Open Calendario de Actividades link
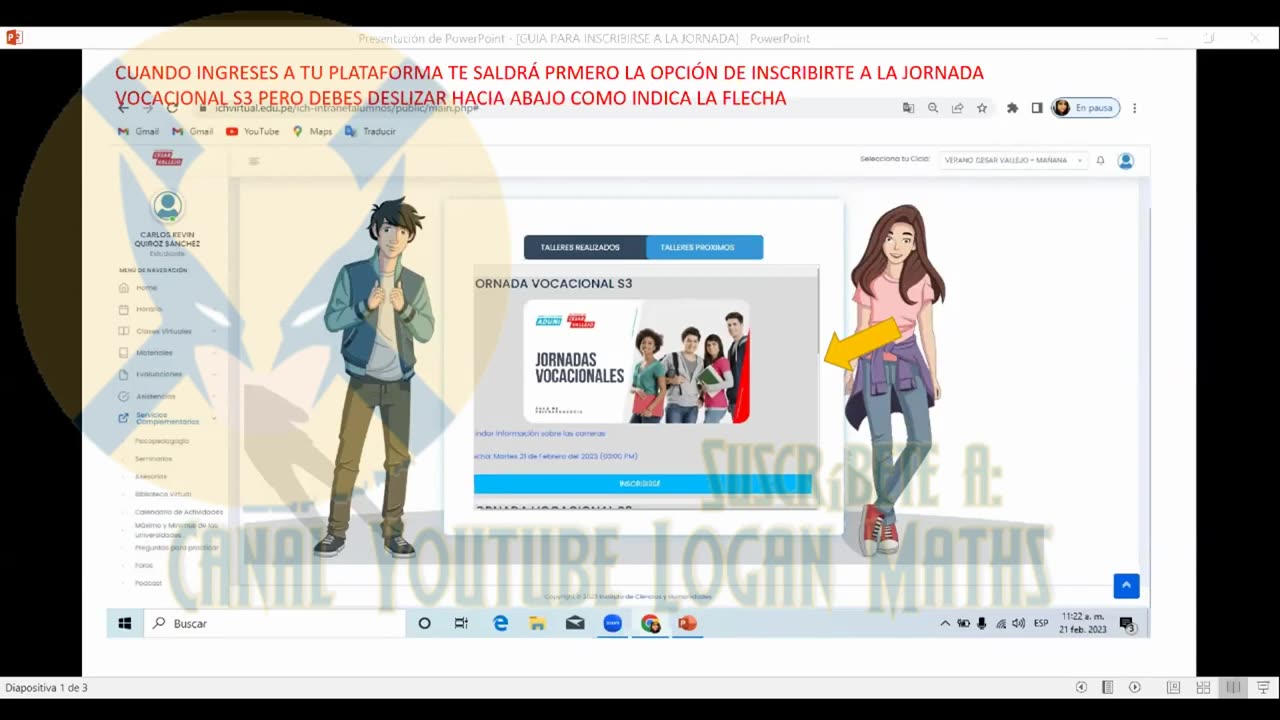 [x=179, y=512]
